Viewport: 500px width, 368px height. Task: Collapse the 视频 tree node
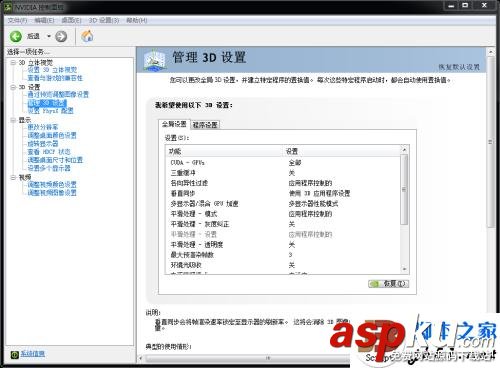tap(13, 177)
